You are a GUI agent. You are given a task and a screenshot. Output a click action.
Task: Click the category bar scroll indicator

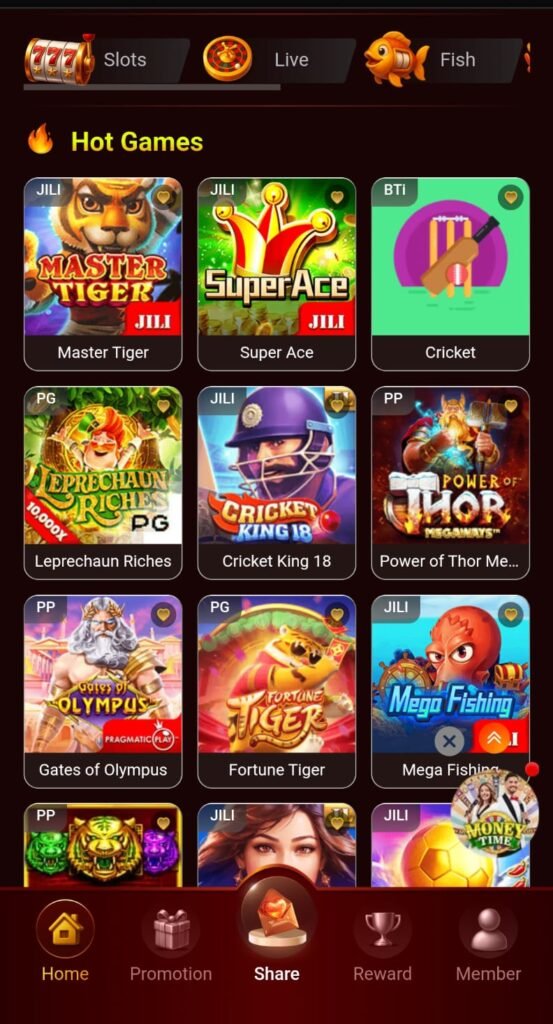point(152,87)
